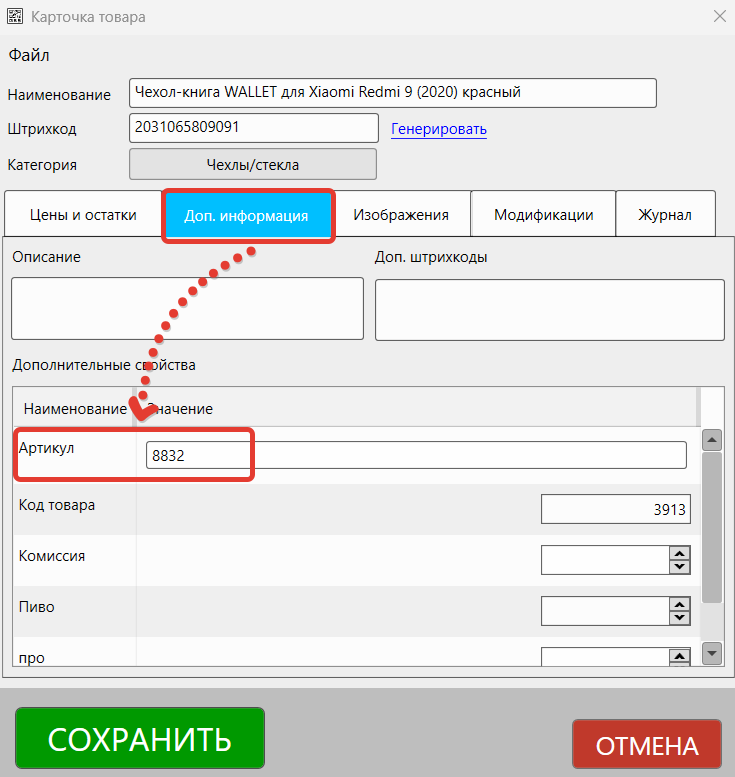
Task: Open the Чехлы/стекла category selector
Action: tap(252, 165)
